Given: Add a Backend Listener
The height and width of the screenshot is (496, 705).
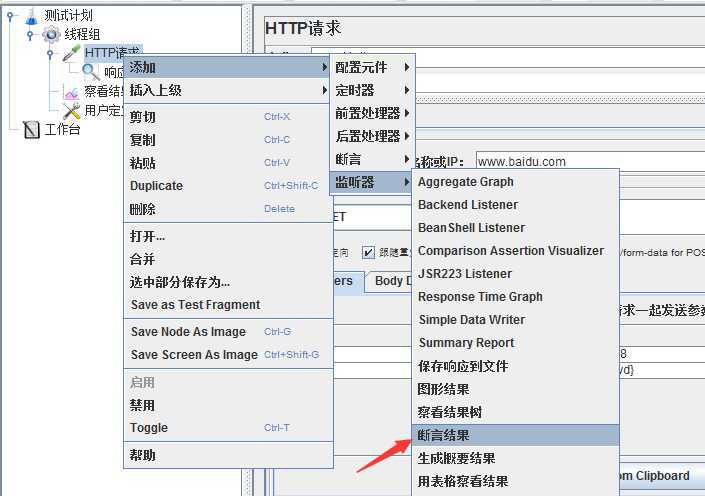Looking at the screenshot, I should (x=515, y=205).
